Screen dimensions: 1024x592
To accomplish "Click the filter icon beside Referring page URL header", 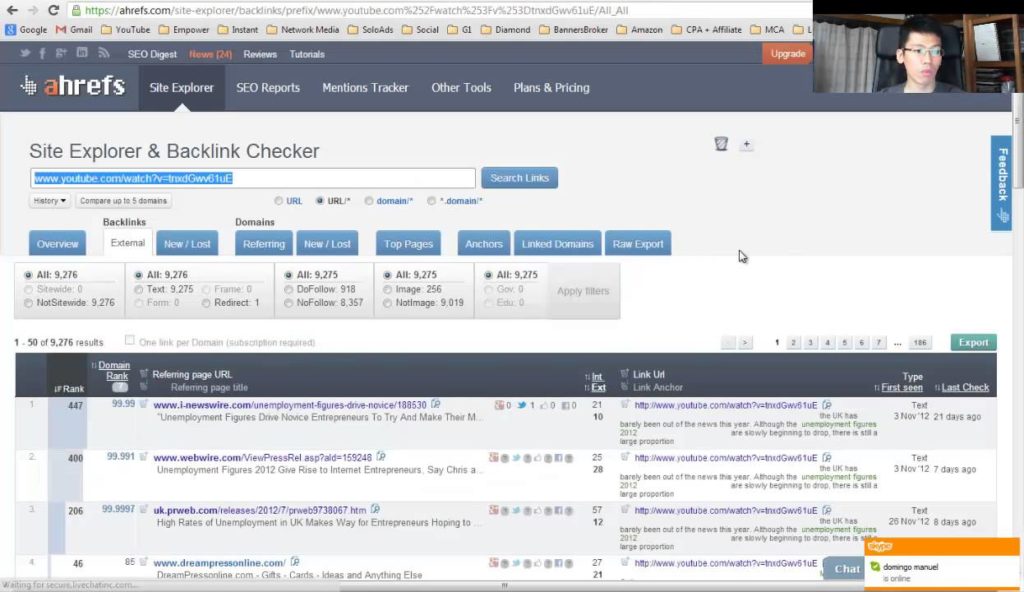I will [x=144, y=374].
